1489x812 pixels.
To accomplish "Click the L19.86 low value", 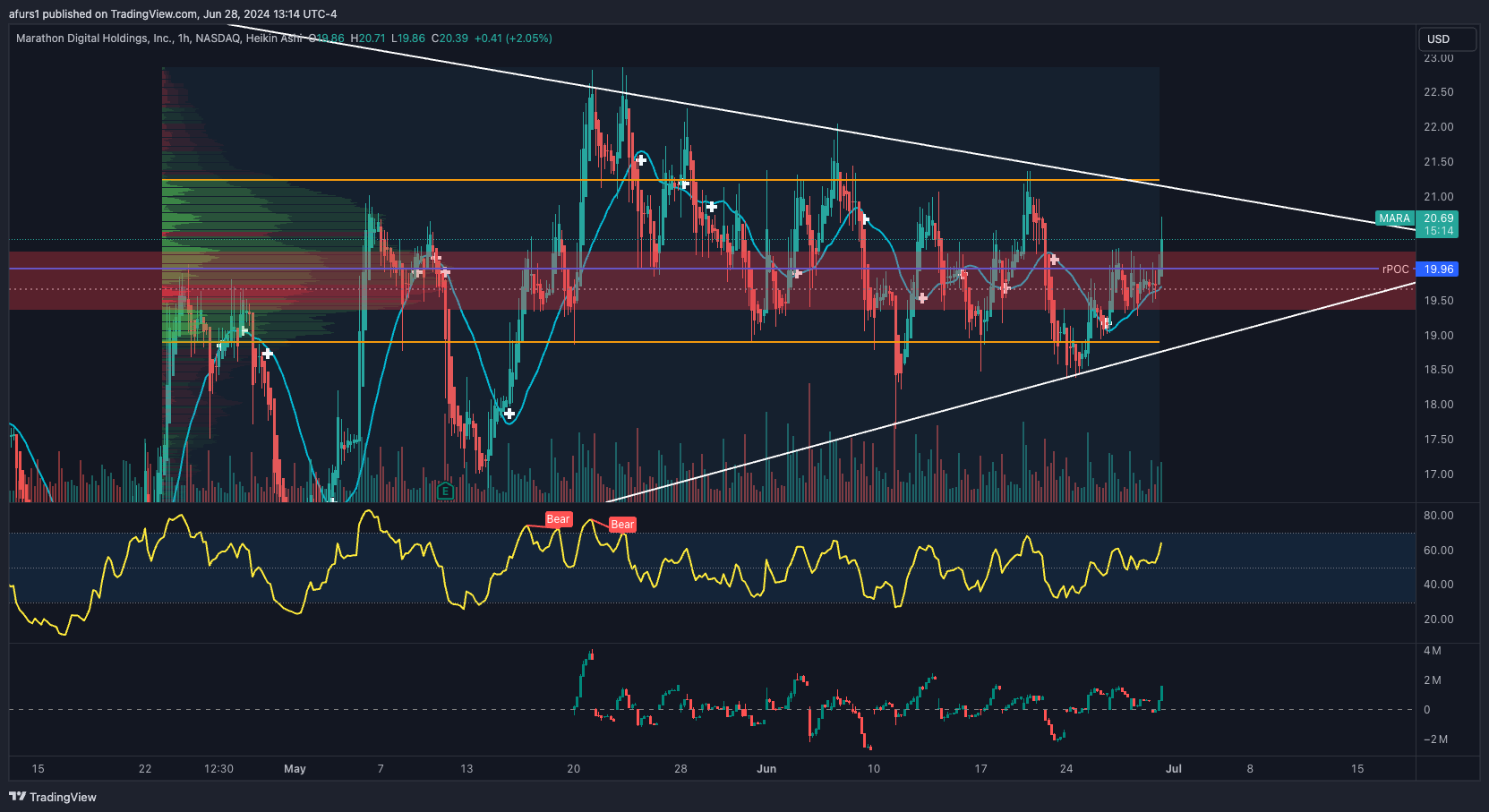I will [x=408, y=38].
